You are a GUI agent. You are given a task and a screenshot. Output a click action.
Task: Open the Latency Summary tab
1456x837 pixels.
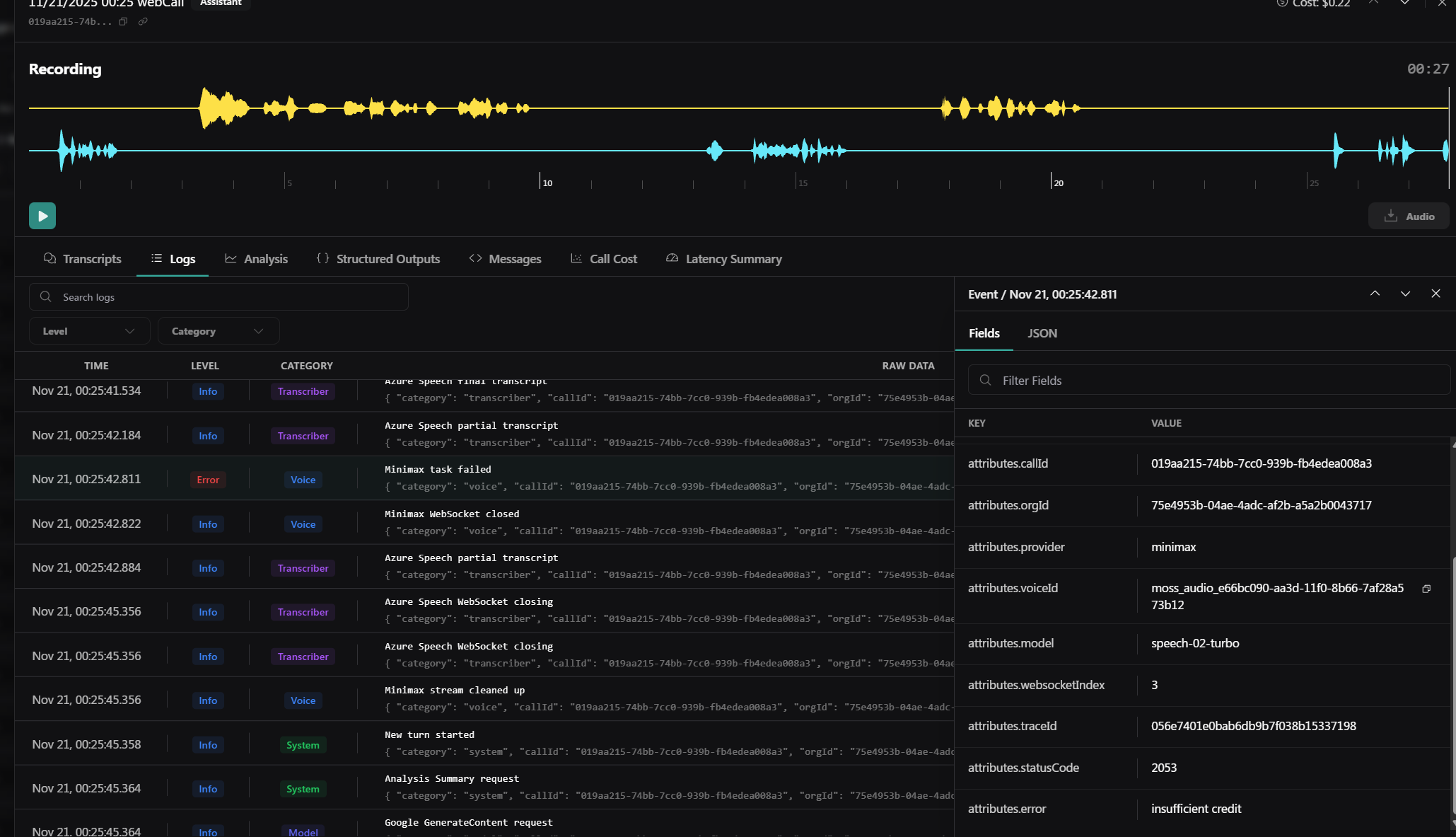[724, 259]
